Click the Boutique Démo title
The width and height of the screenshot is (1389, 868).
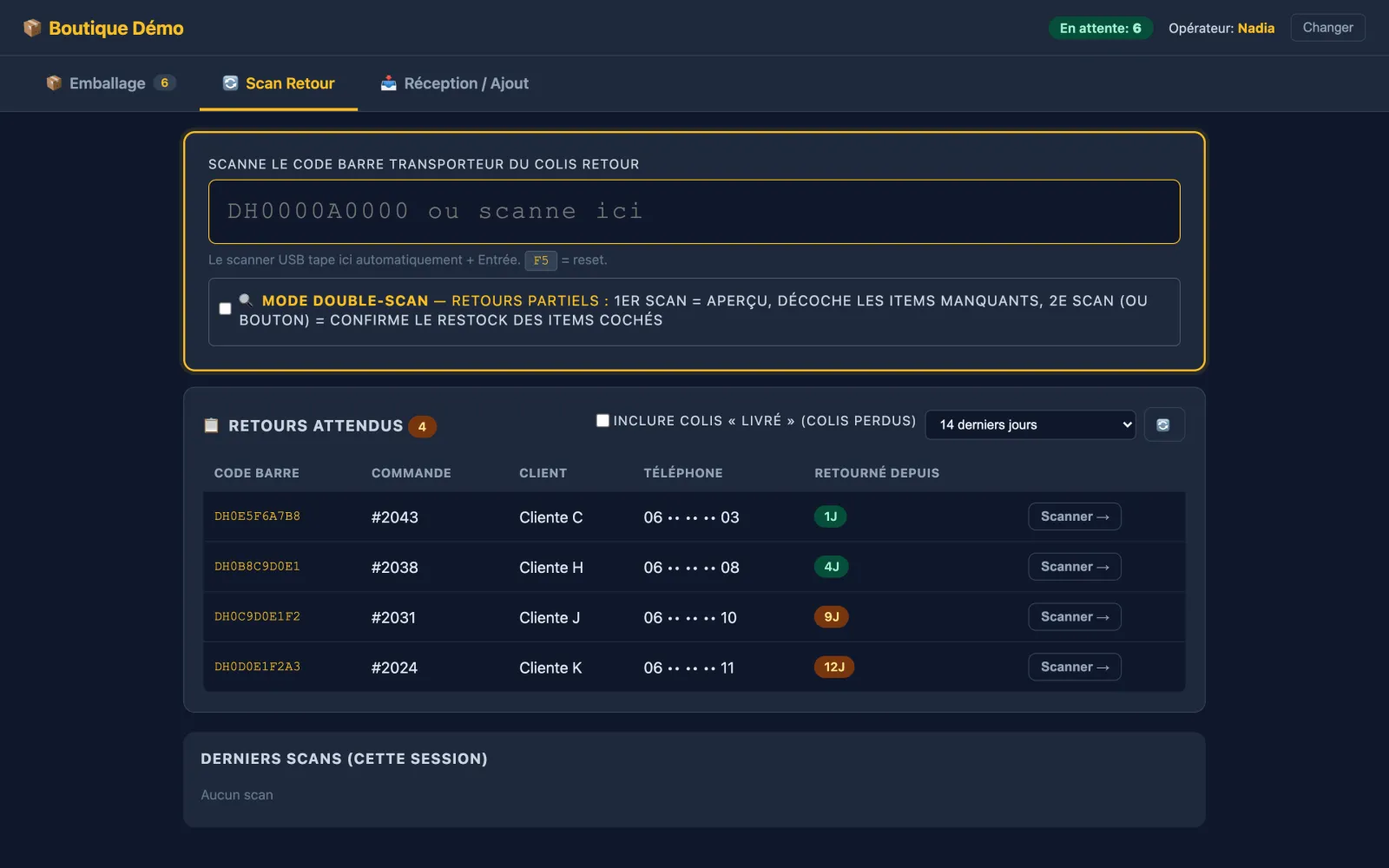[115, 28]
